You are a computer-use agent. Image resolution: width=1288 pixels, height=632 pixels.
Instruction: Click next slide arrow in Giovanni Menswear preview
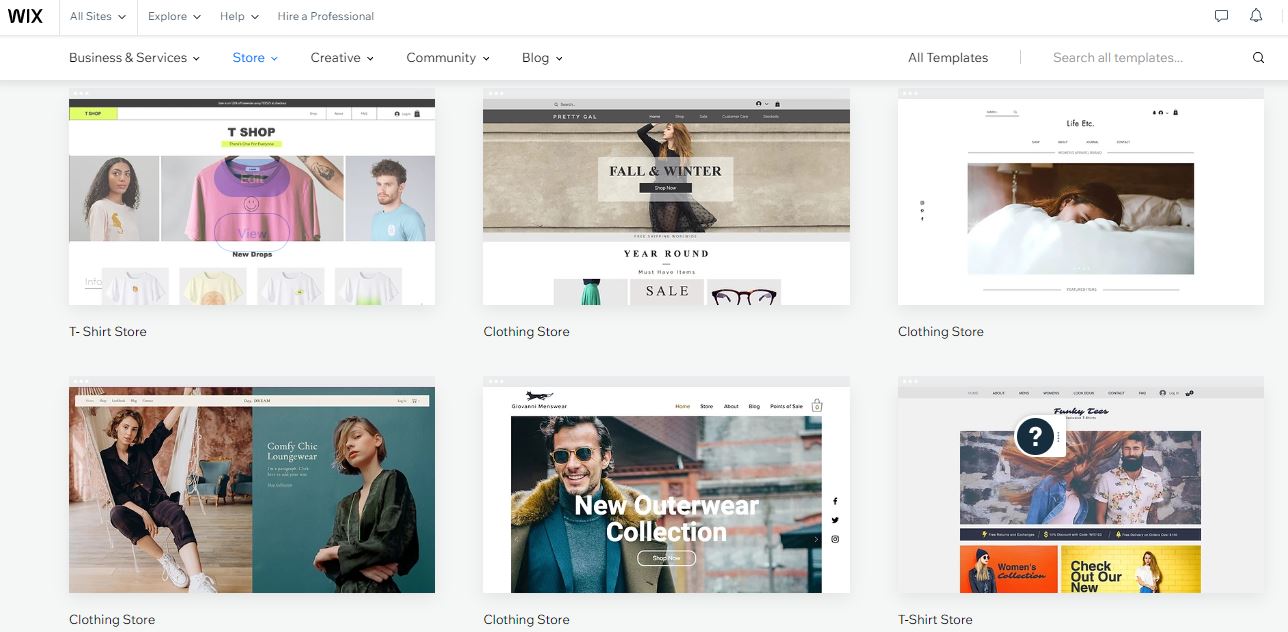(816, 539)
